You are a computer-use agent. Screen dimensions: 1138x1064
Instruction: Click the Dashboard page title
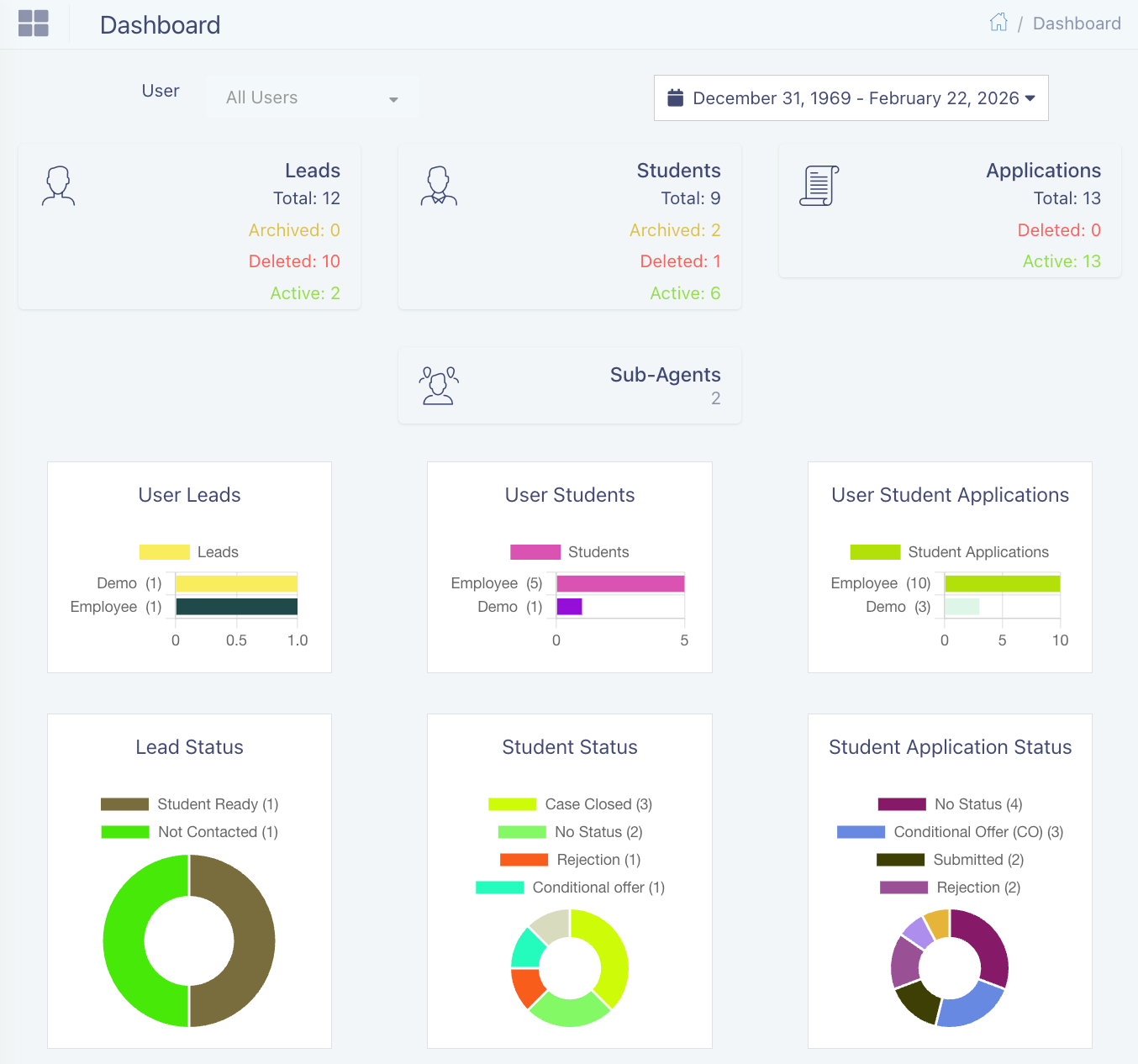(x=160, y=25)
